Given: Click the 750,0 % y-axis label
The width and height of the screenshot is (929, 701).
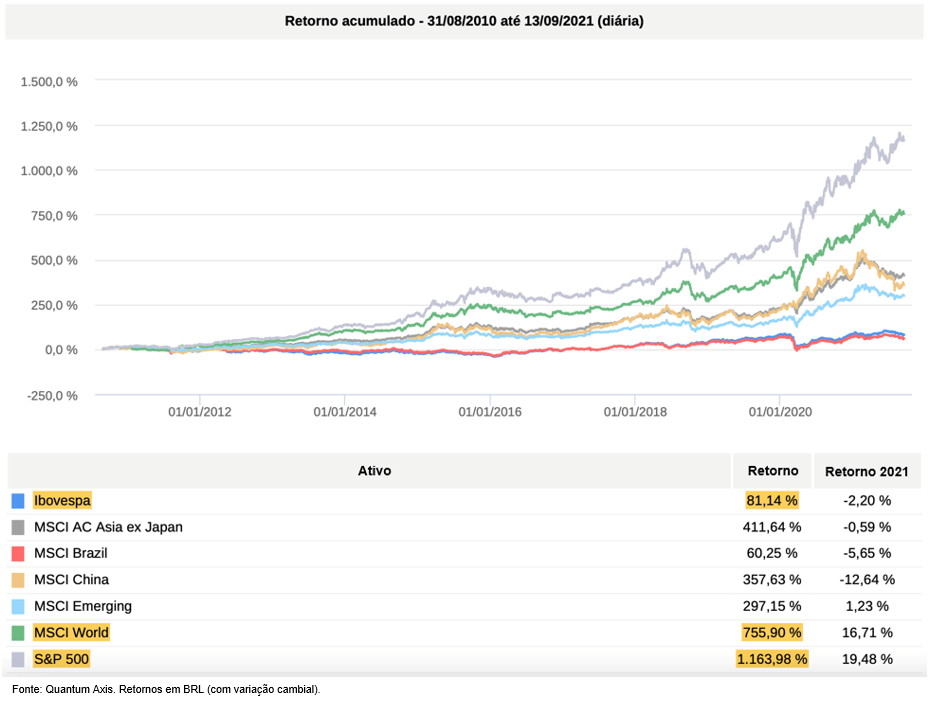Looking at the screenshot, I should [55, 216].
